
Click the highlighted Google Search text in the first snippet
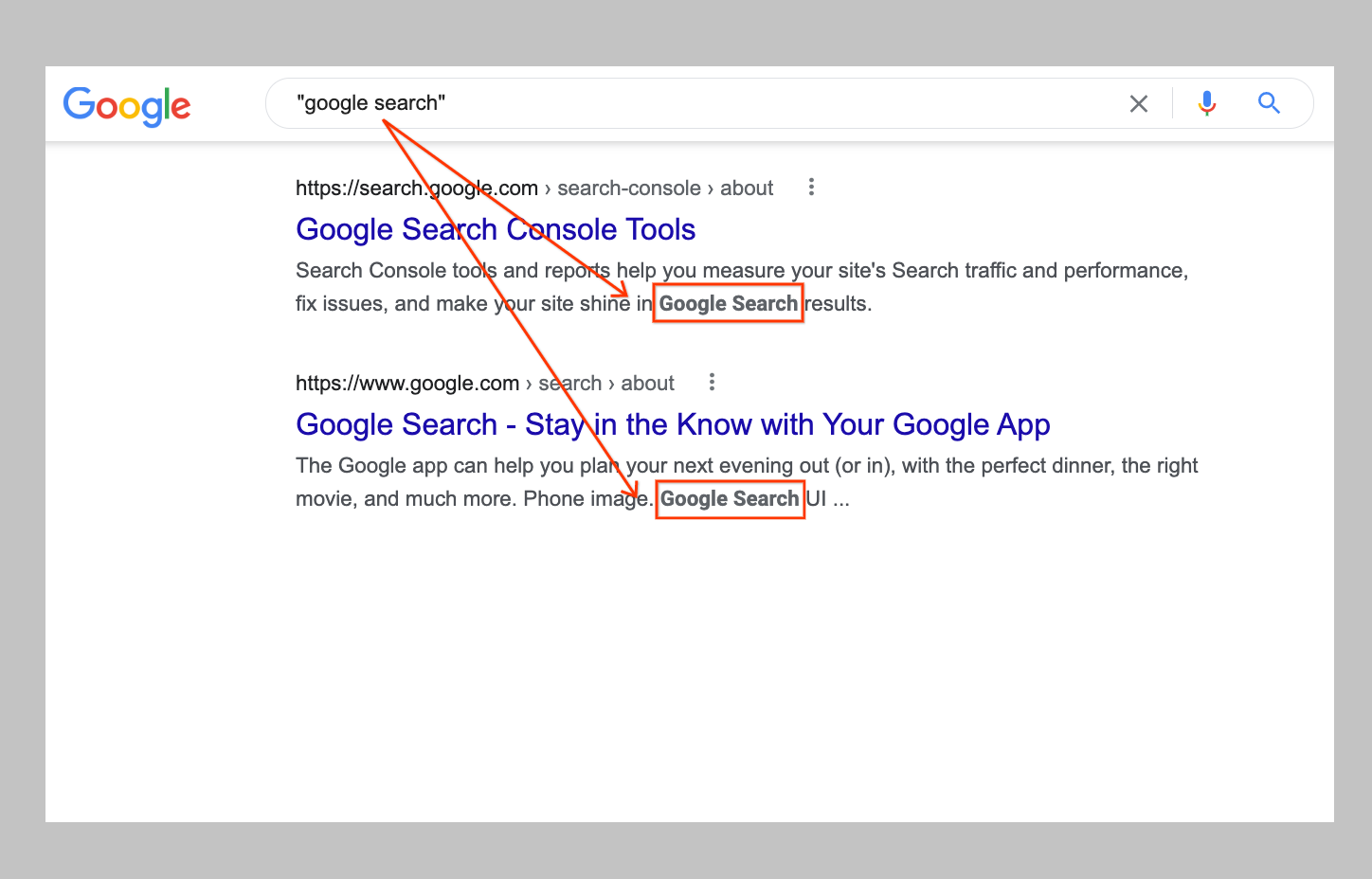pyautogui.click(x=728, y=303)
